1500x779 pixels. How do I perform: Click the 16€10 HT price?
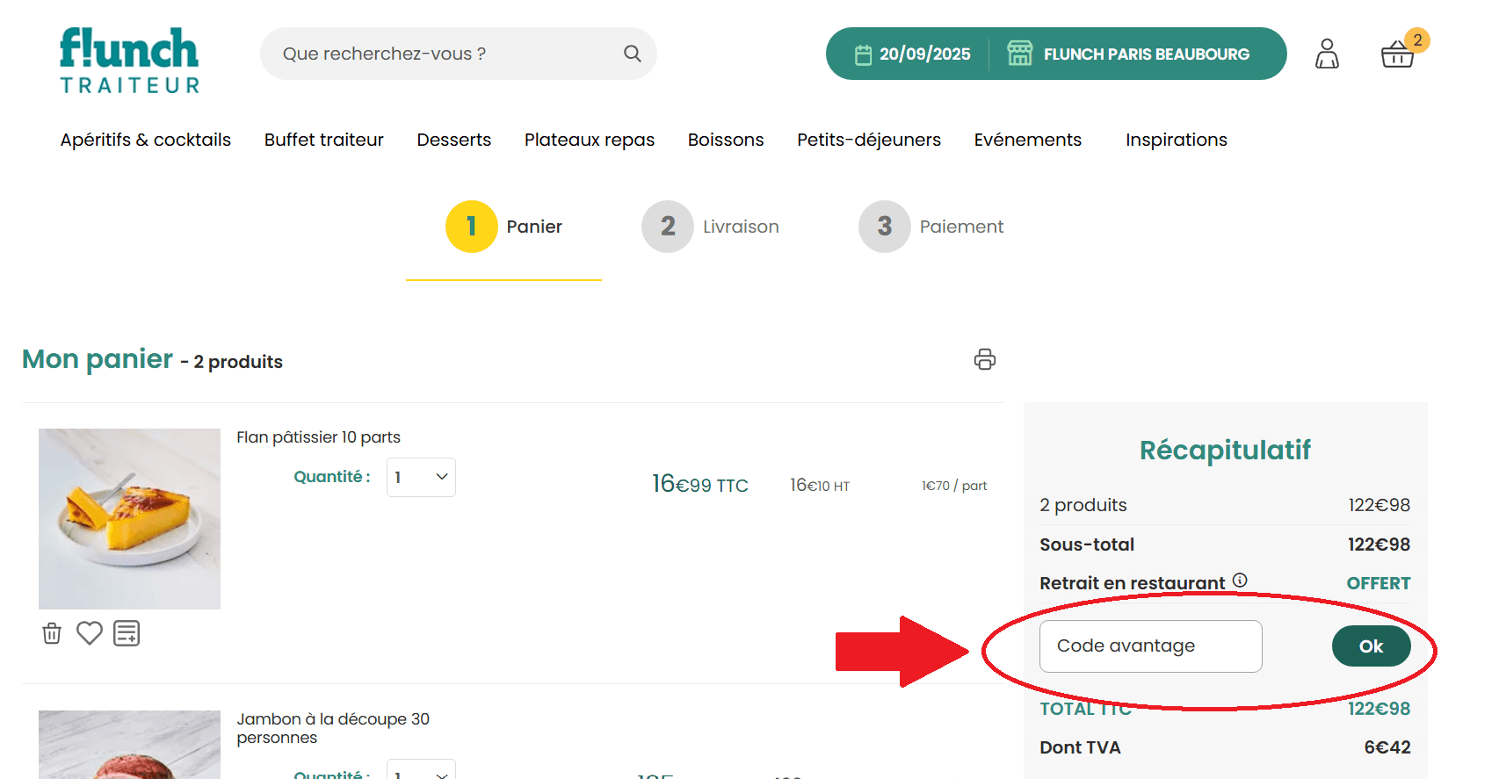(x=820, y=485)
